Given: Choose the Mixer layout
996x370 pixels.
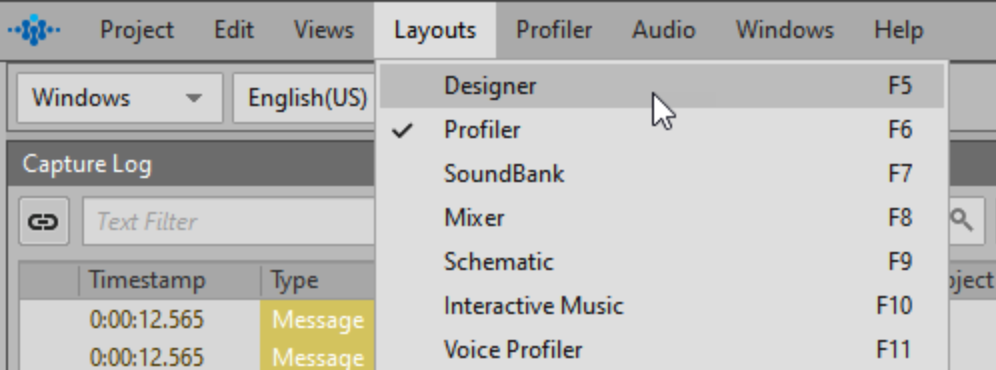Looking at the screenshot, I should point(661,217).
